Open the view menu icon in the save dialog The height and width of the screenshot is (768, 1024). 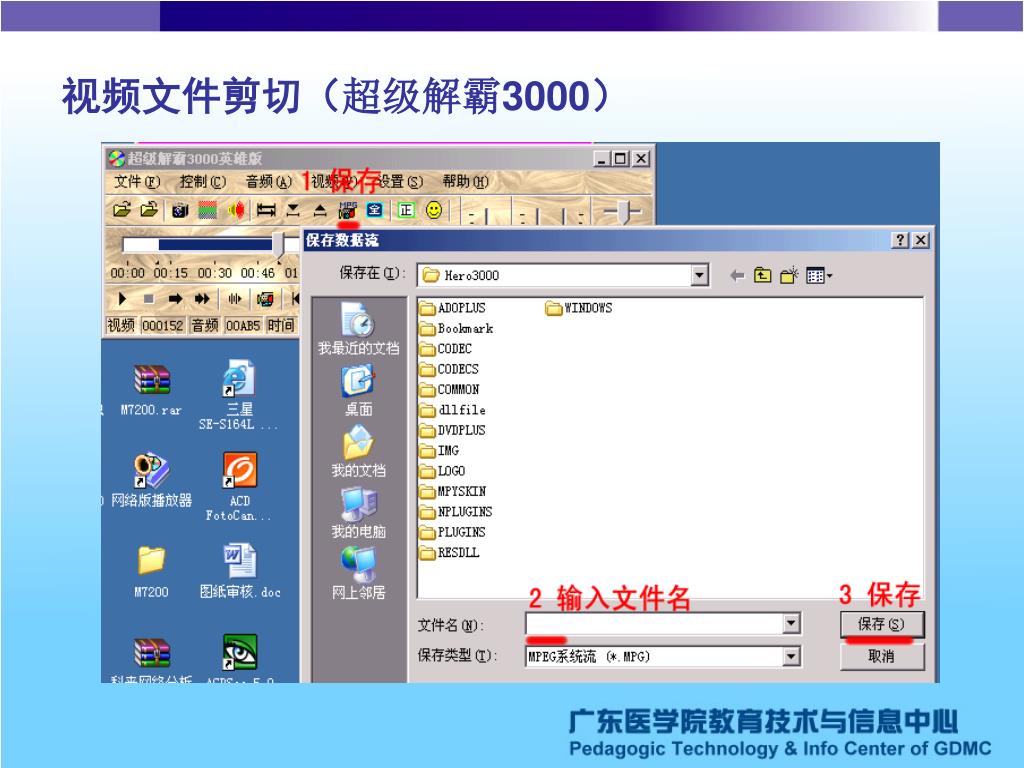(x=819, y=276)
